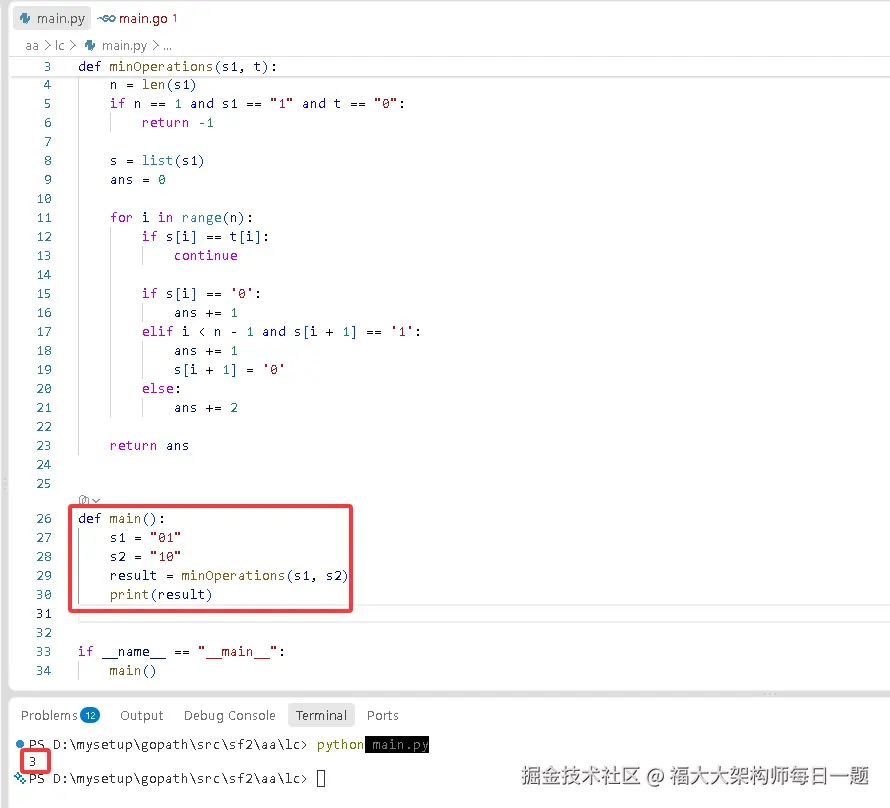Click "s[i + 1] = '0'" on line 19
The image size is (890, 808).
pyautogui.click(x=229, y=370)
